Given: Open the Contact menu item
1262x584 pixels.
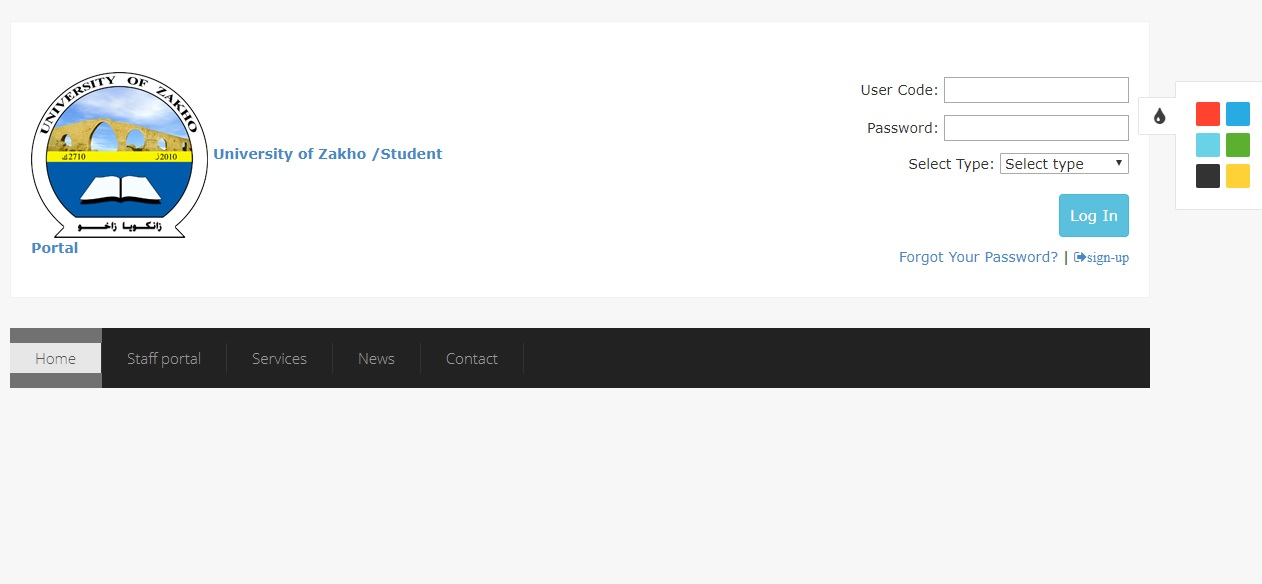Looking at the screenshot, I should pyautogui.click(x=471, y=358).
